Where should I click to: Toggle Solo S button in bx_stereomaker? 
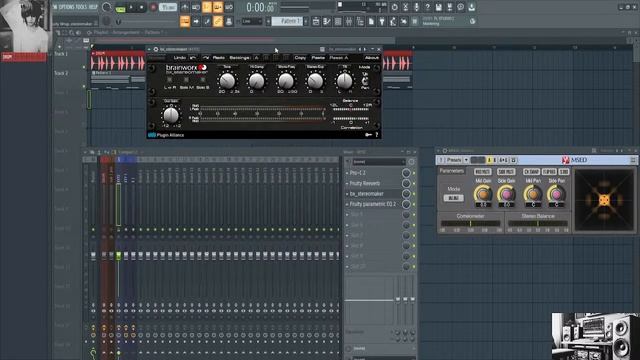click(203, 80)
